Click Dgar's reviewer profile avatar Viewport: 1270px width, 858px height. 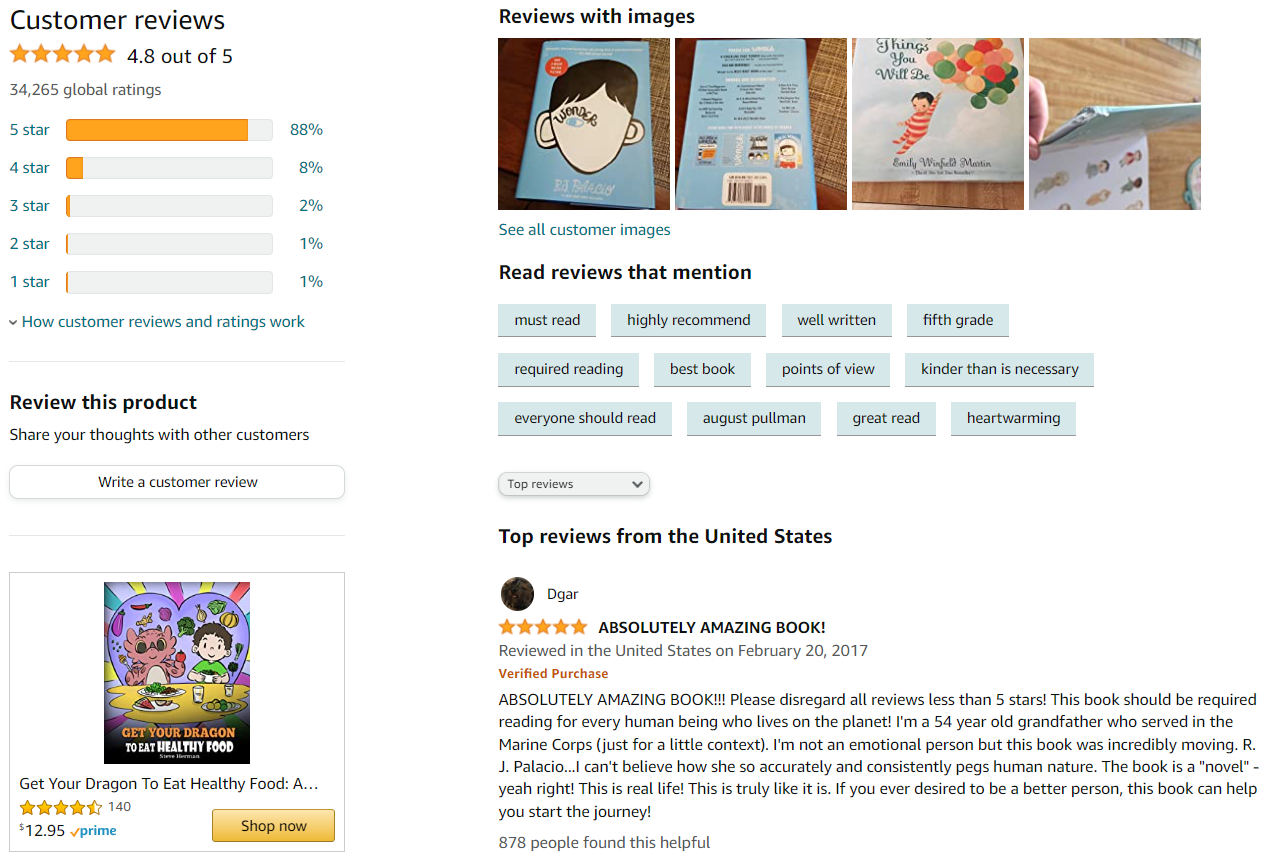(x=517, y=593)
